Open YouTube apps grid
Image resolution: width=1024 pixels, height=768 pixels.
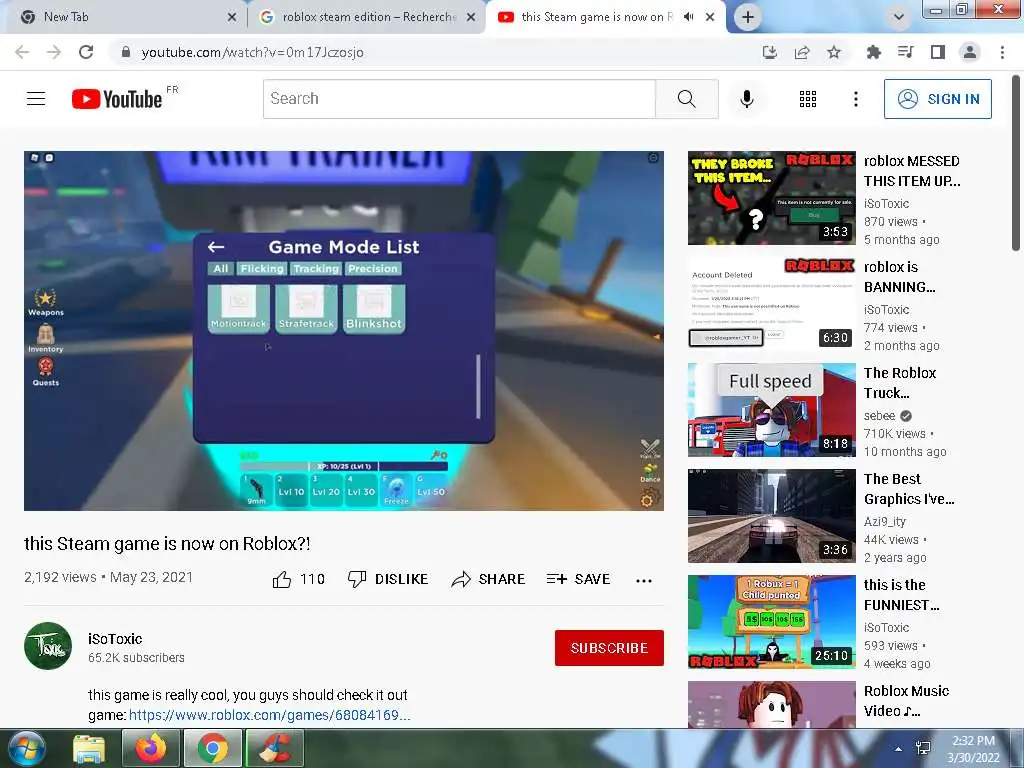pos(808,99)
